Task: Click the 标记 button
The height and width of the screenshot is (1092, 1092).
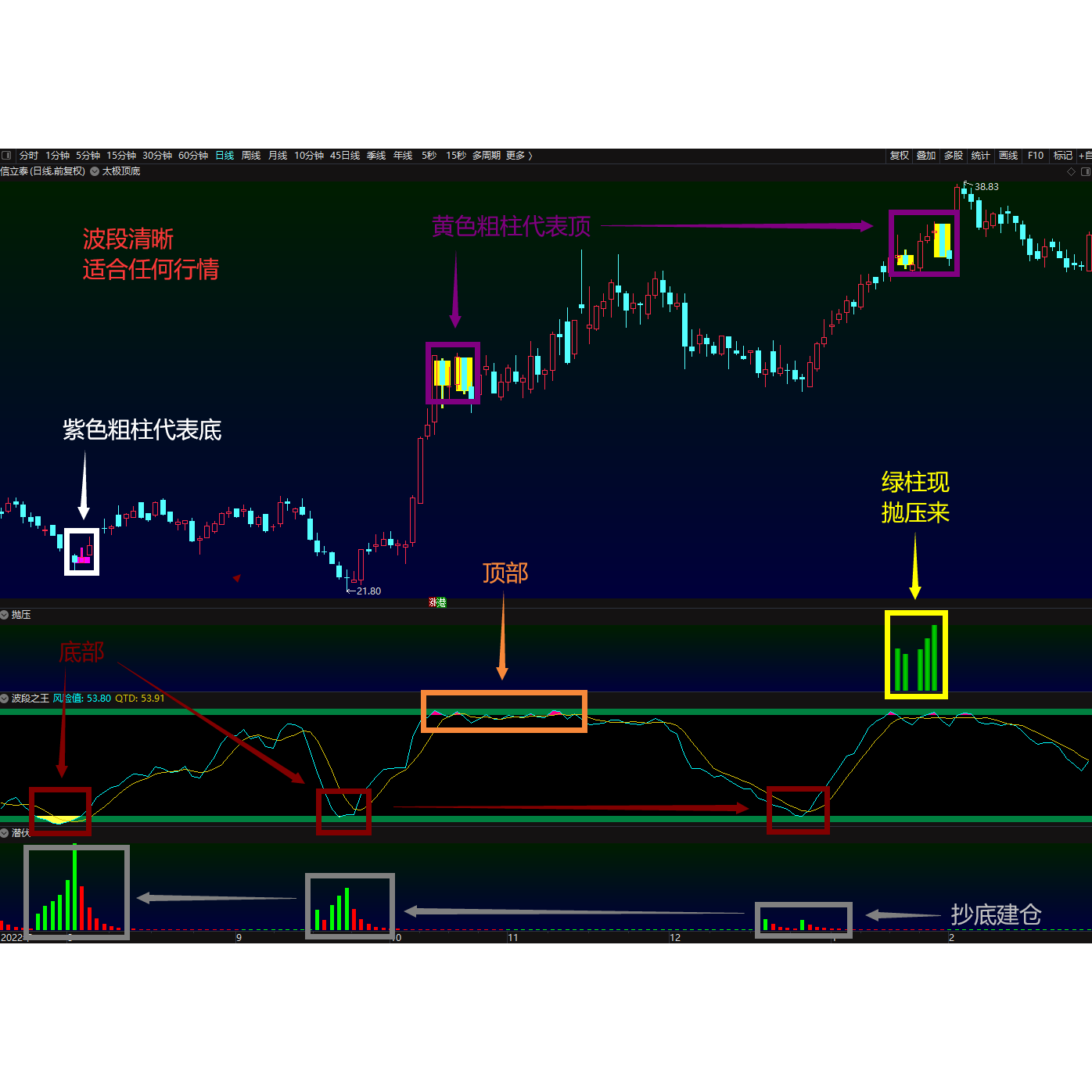Action: point(1063,156)
